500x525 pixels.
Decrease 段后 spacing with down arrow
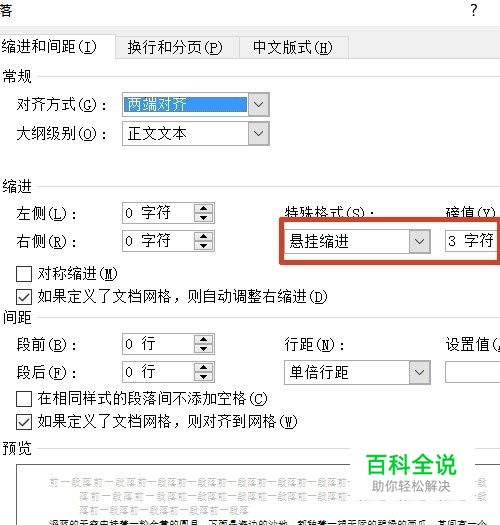(x=203, y=377)
